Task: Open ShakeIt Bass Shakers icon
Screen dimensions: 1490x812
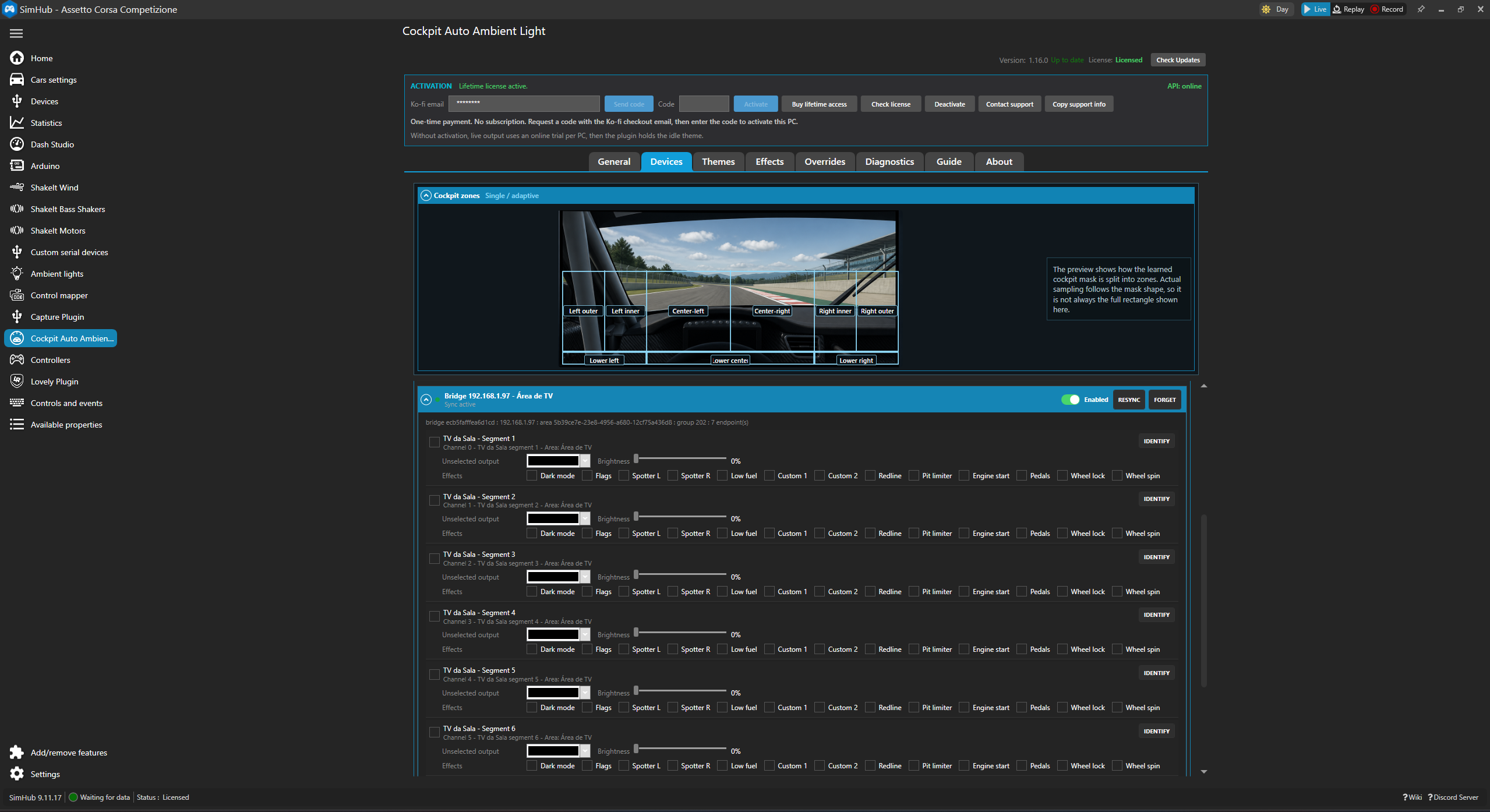Action: pos(17,209)
